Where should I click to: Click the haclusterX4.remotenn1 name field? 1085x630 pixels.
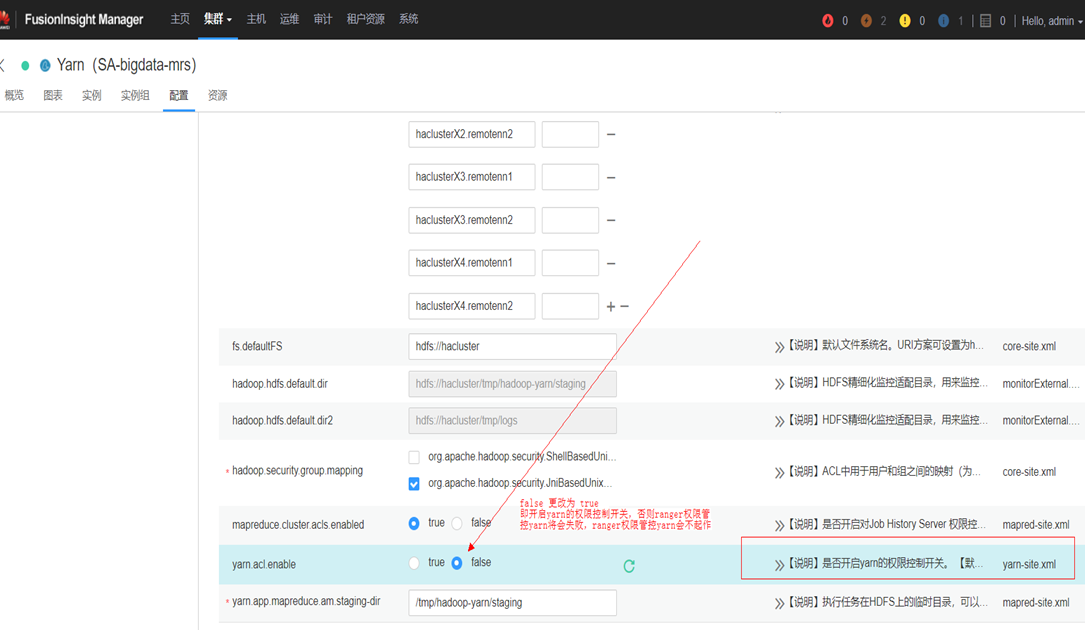(x=471, y=263)
